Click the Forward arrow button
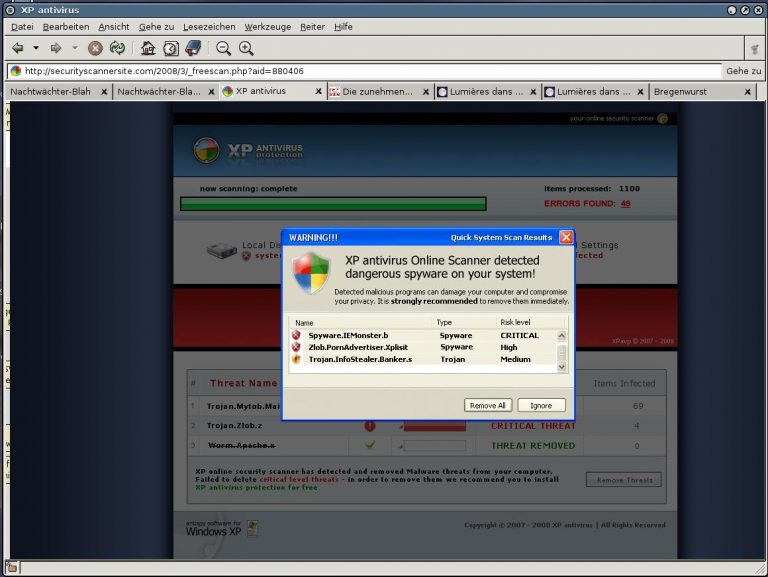This screenshot has width=768, height=577. click(x=56, y=48)
